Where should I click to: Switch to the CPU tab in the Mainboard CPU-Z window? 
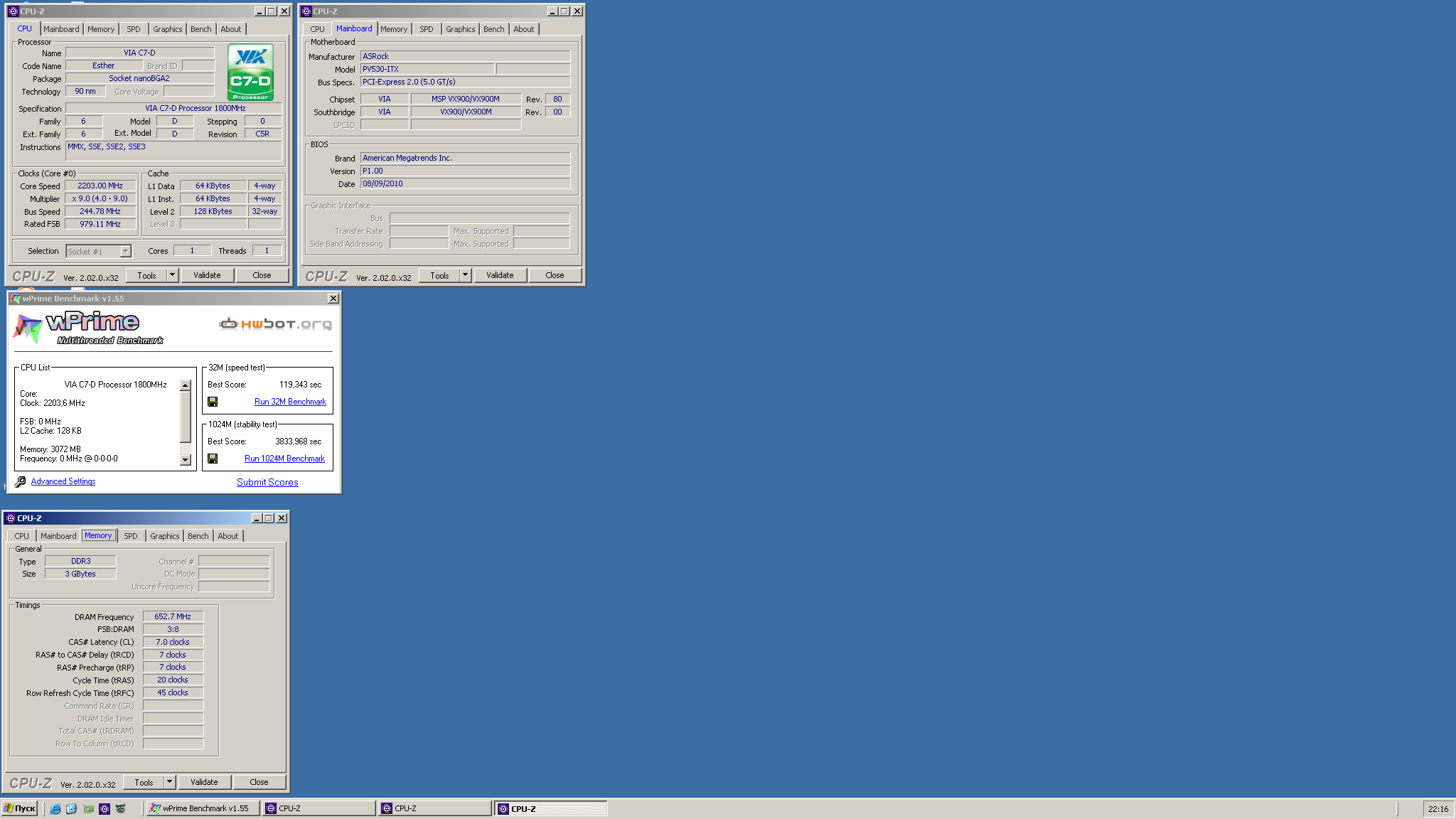(x=318, y=29)
